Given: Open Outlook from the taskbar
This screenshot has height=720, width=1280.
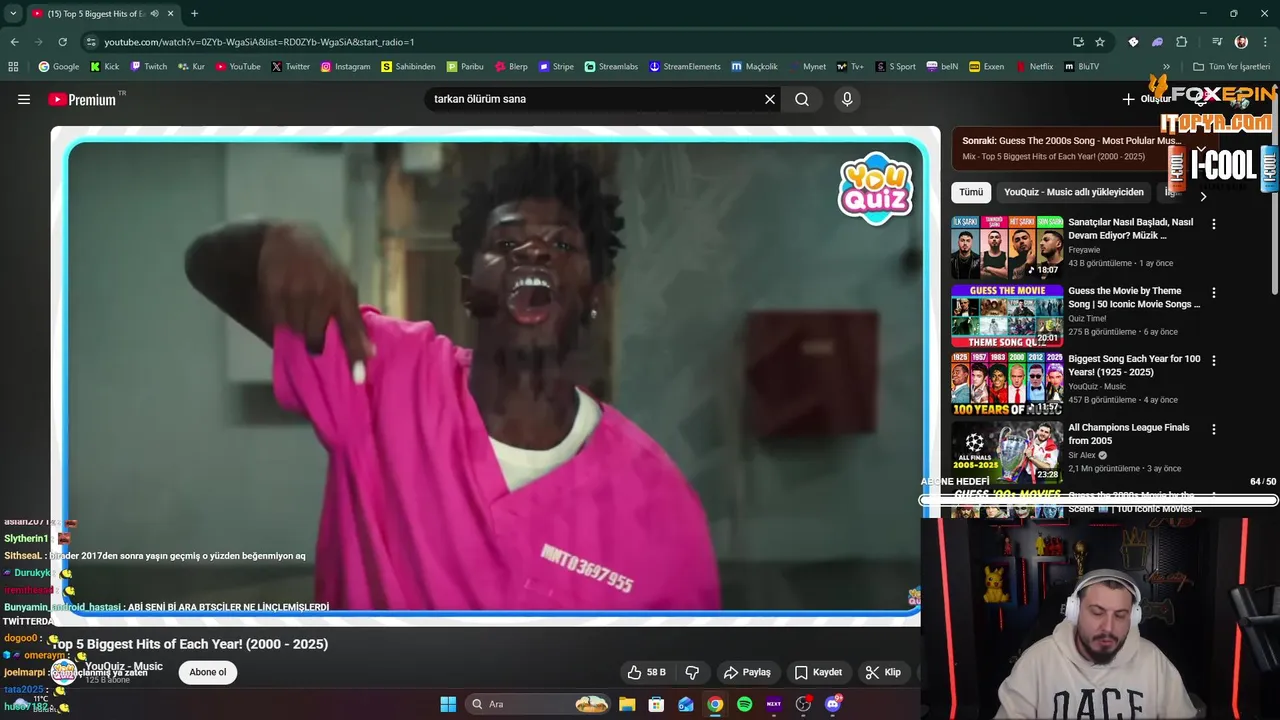Looking at the screenshot, I should (x=686, y=704).
